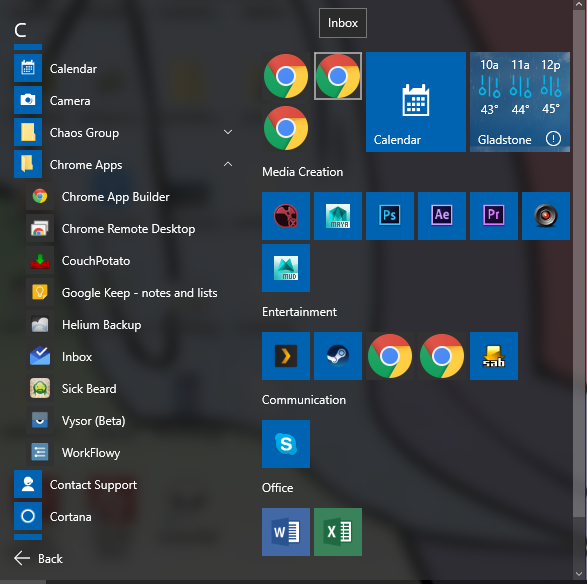Open the dark red crossed-circle tile before Maya
The width and height of the screenshot is (587, 584).
click(286, 216)
